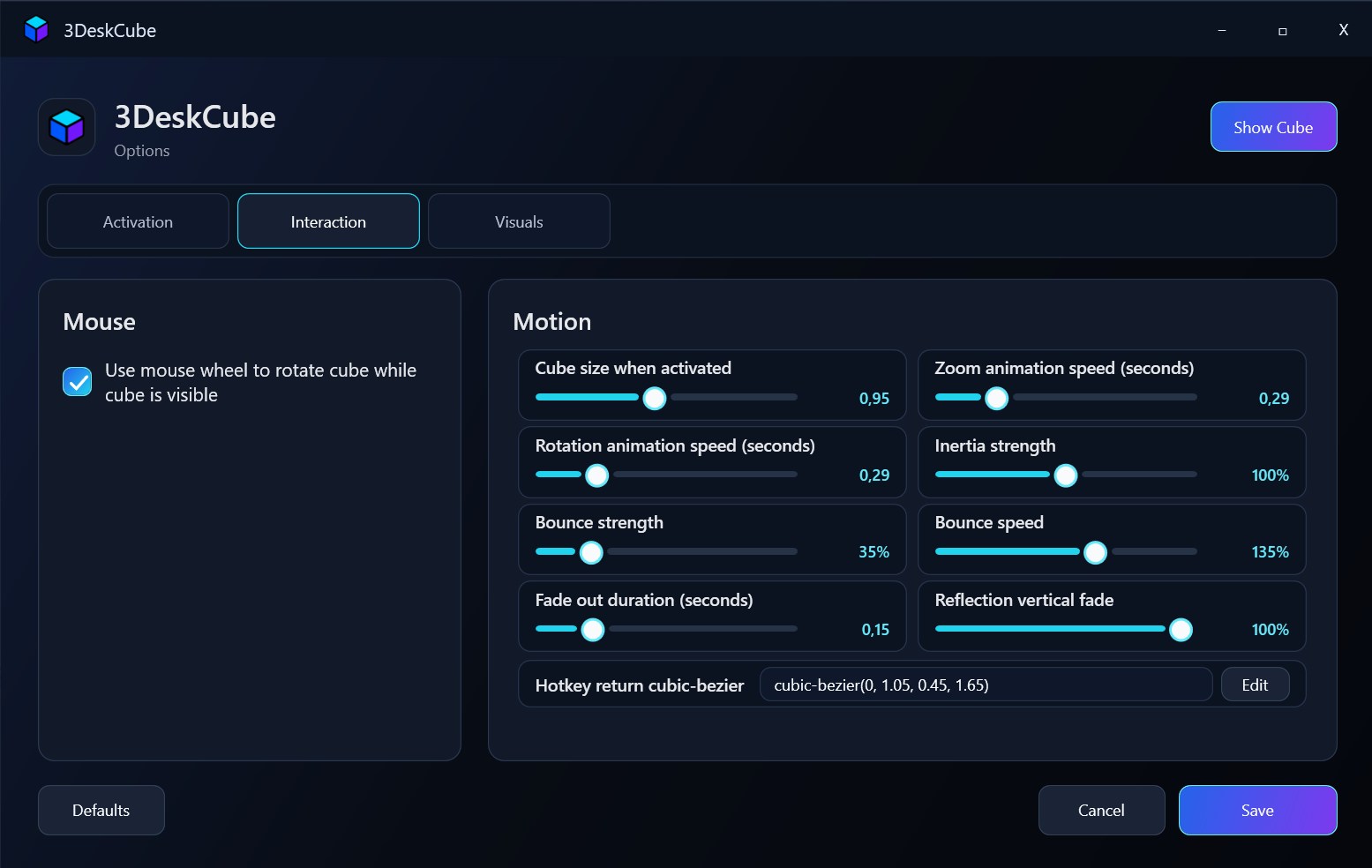Image resolution: width=1372 pixels, height=868 pixels.
Task: Click the Fade out duration value 0,15
Action: coord(875,630)
